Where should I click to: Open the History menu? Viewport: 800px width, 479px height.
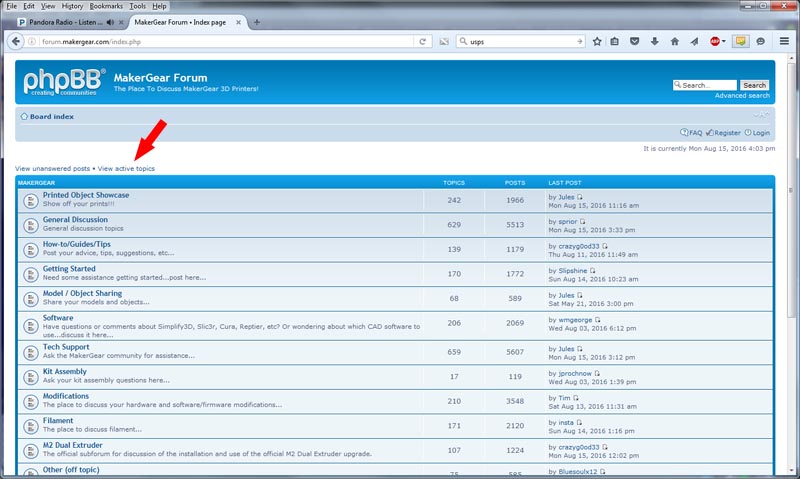[x=72, y=6]
